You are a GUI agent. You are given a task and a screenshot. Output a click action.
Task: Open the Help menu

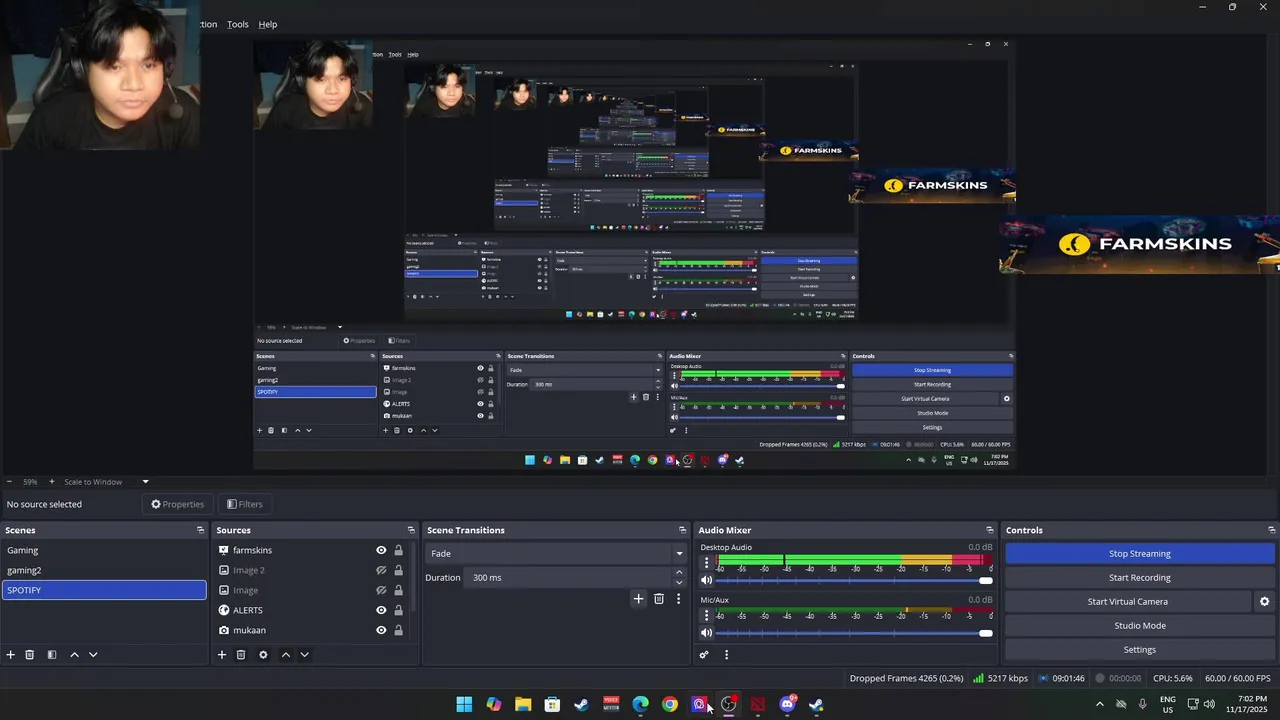(268, 24)
